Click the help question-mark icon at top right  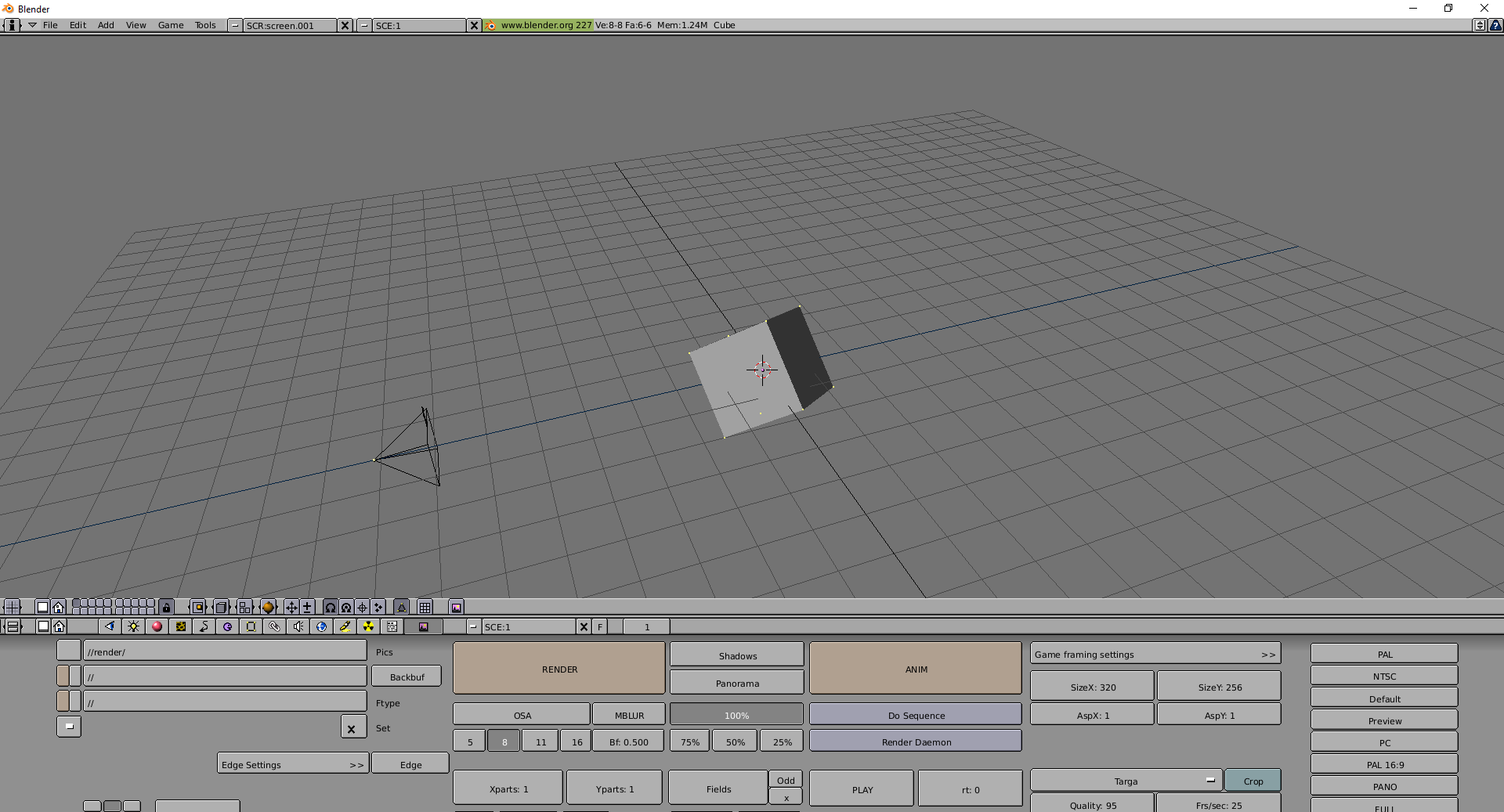point(1495,25)
